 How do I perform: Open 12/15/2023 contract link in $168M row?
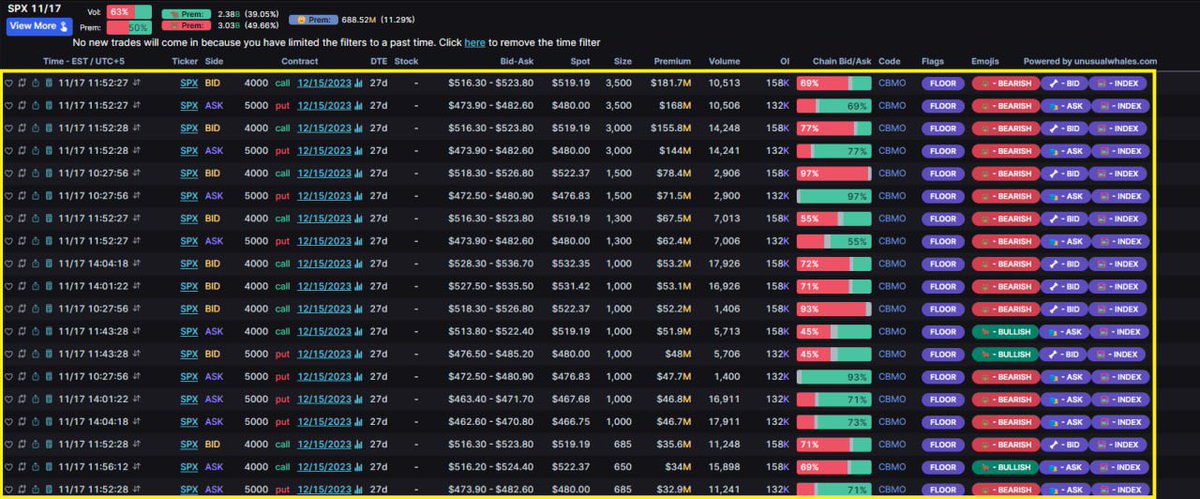pos(323,105)
